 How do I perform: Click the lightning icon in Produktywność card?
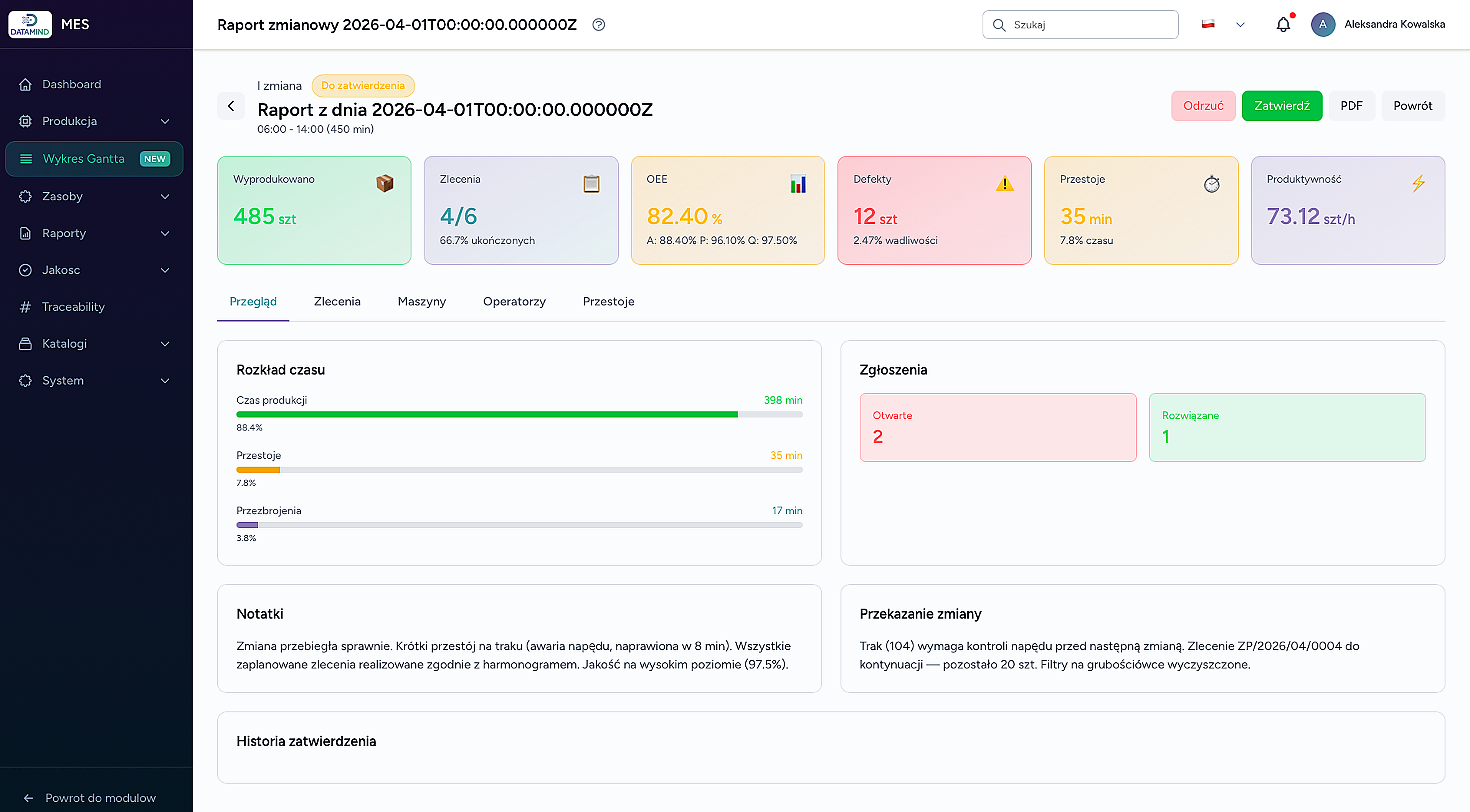point(1419,183)
